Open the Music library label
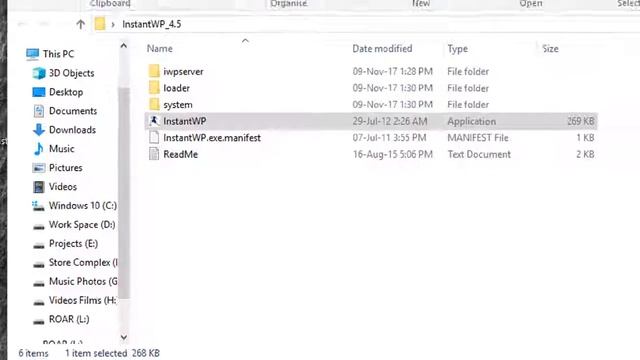 pyautogui.click(x=61, y=149)
